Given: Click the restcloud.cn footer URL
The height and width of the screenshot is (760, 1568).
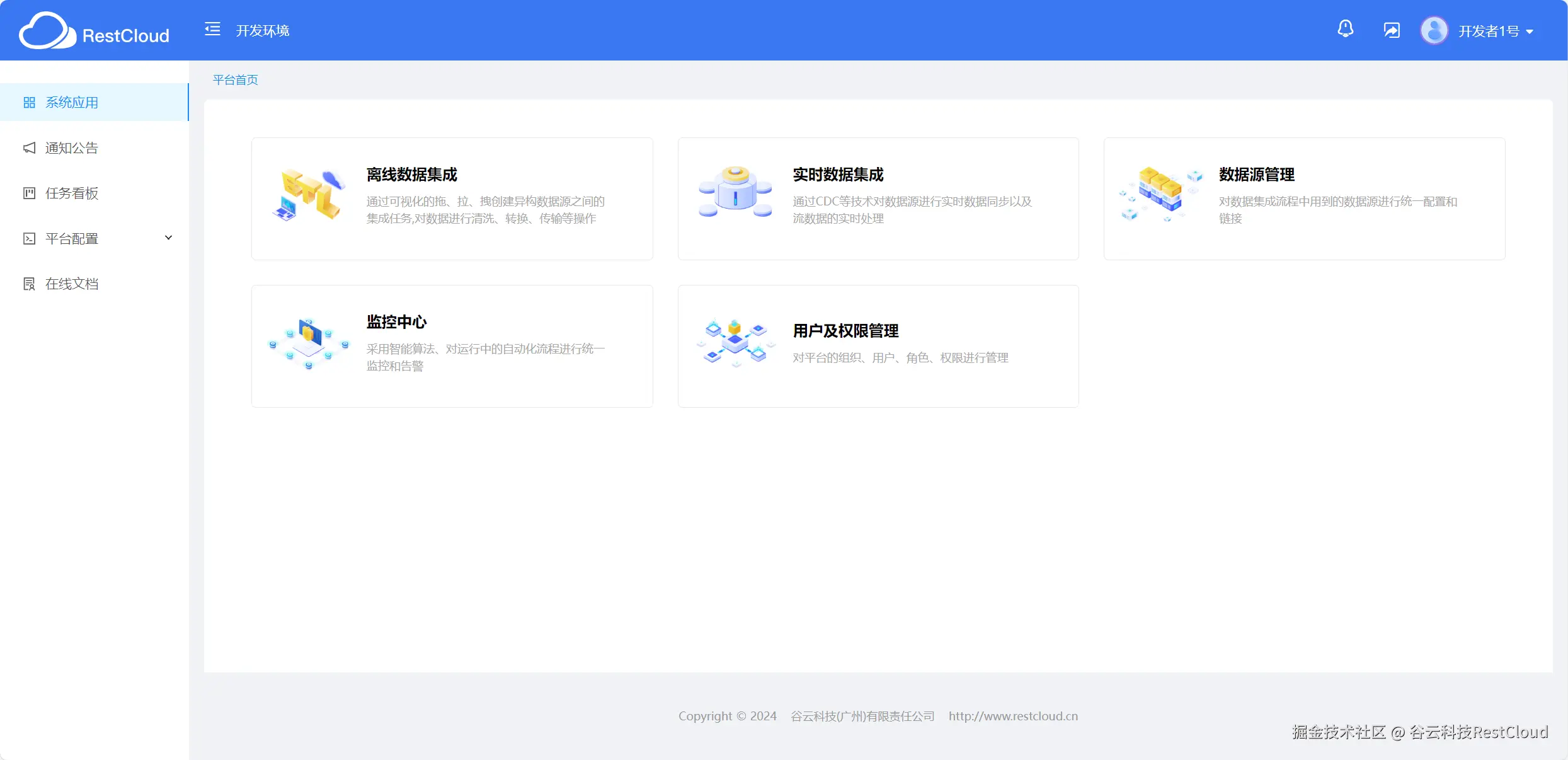Looking at the screenshot, I should pos(1013,716).
